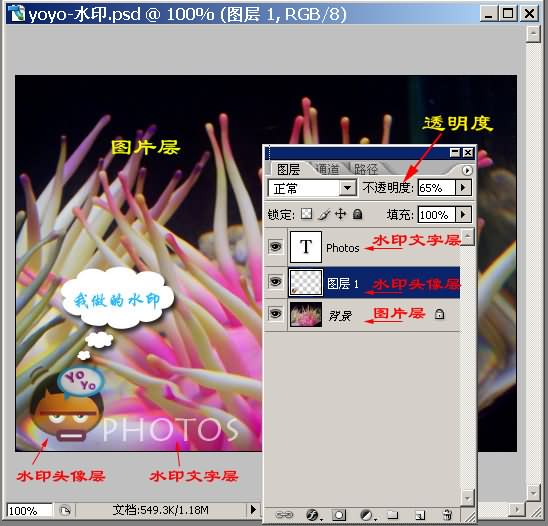Expand the fill 100% slider arrow

click(x=463, y=214)
